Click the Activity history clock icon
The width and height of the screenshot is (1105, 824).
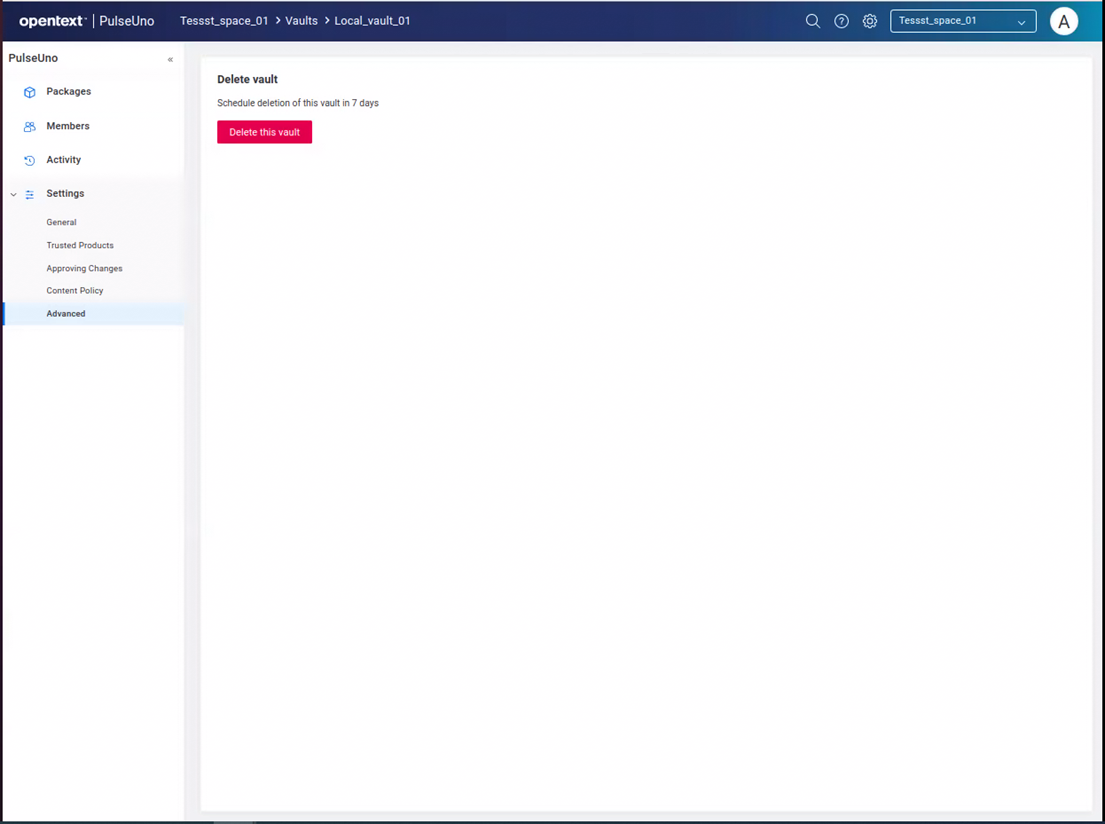pos(30,160)
